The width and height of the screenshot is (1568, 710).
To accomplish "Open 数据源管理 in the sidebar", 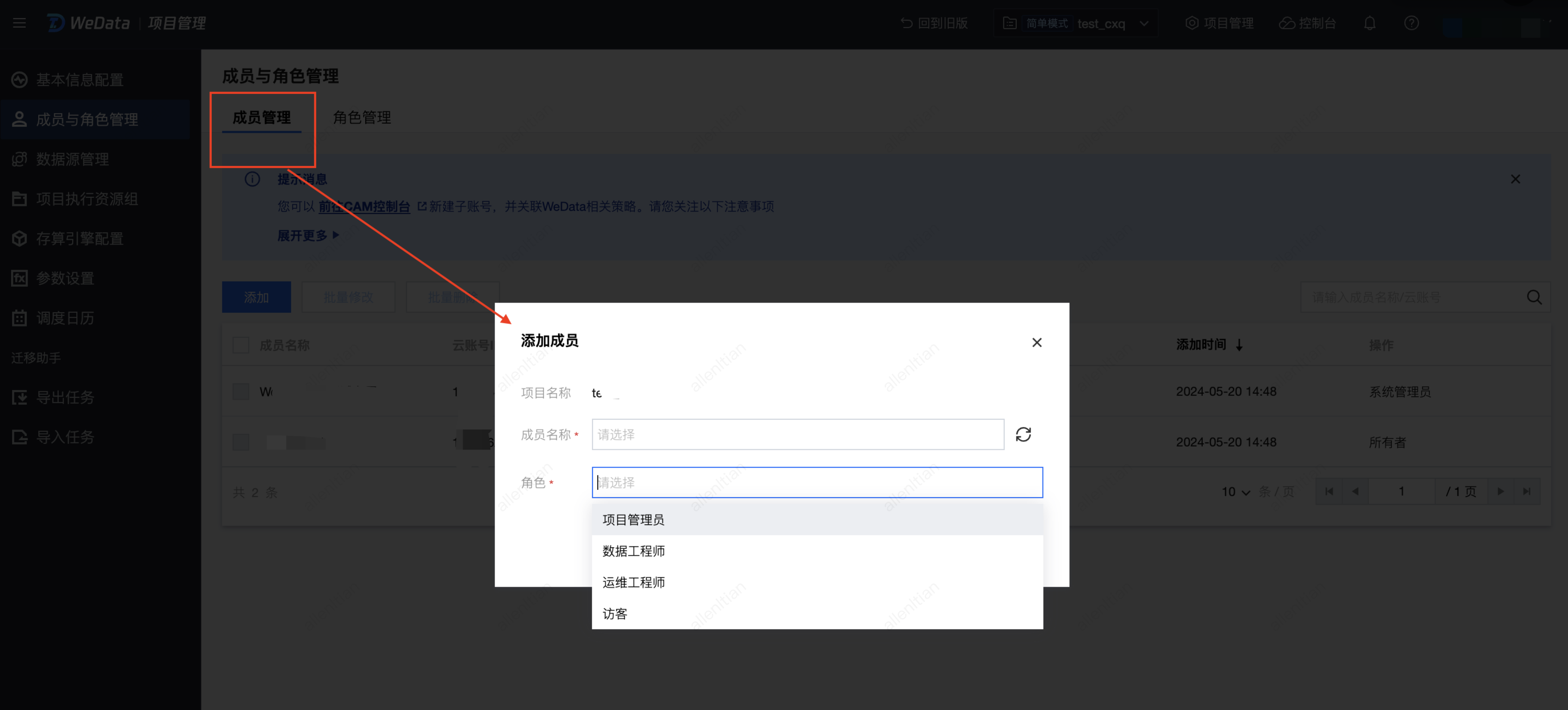I will click(72, 160).
